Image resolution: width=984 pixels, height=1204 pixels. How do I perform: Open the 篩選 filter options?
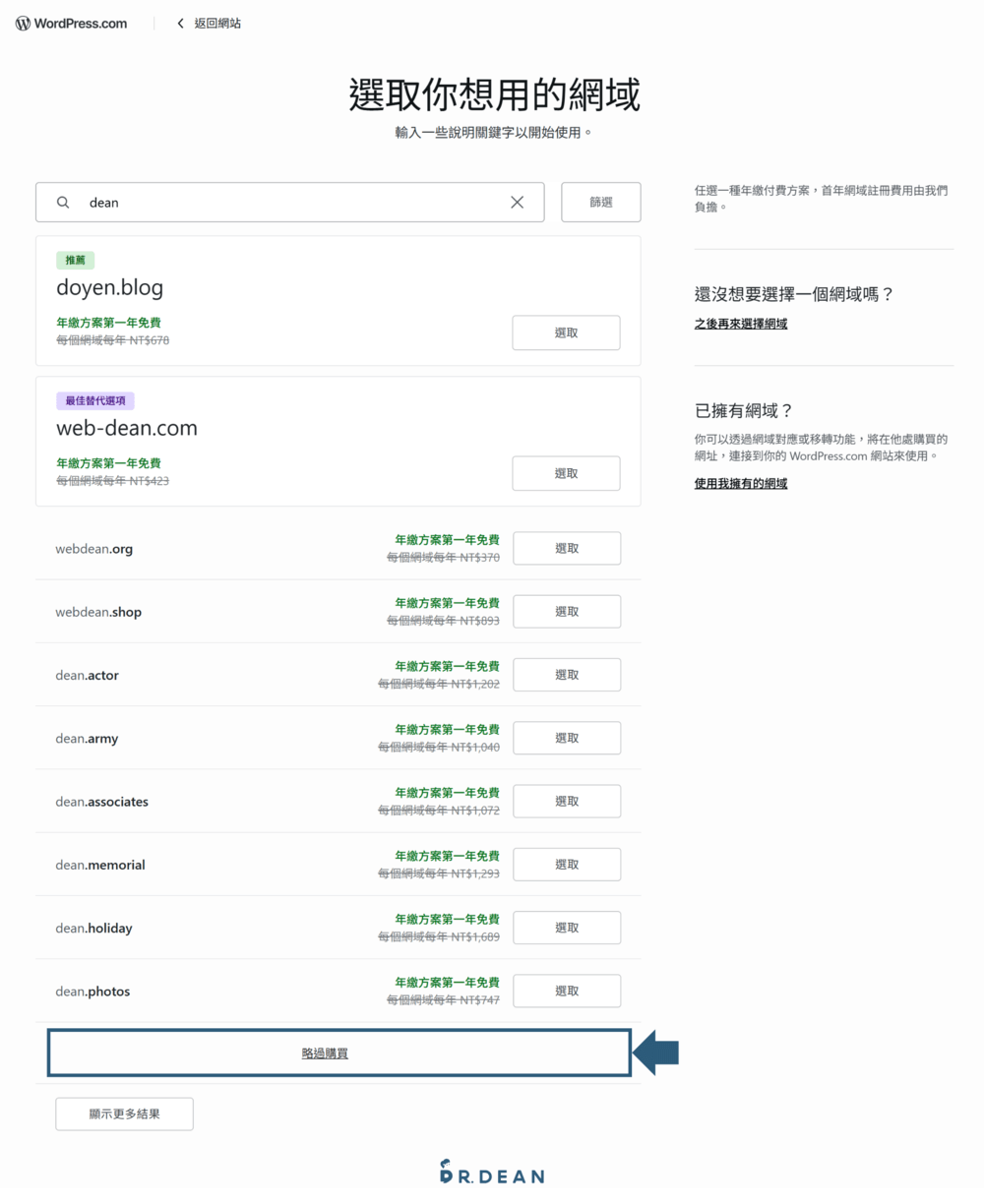tap(600, 202)
